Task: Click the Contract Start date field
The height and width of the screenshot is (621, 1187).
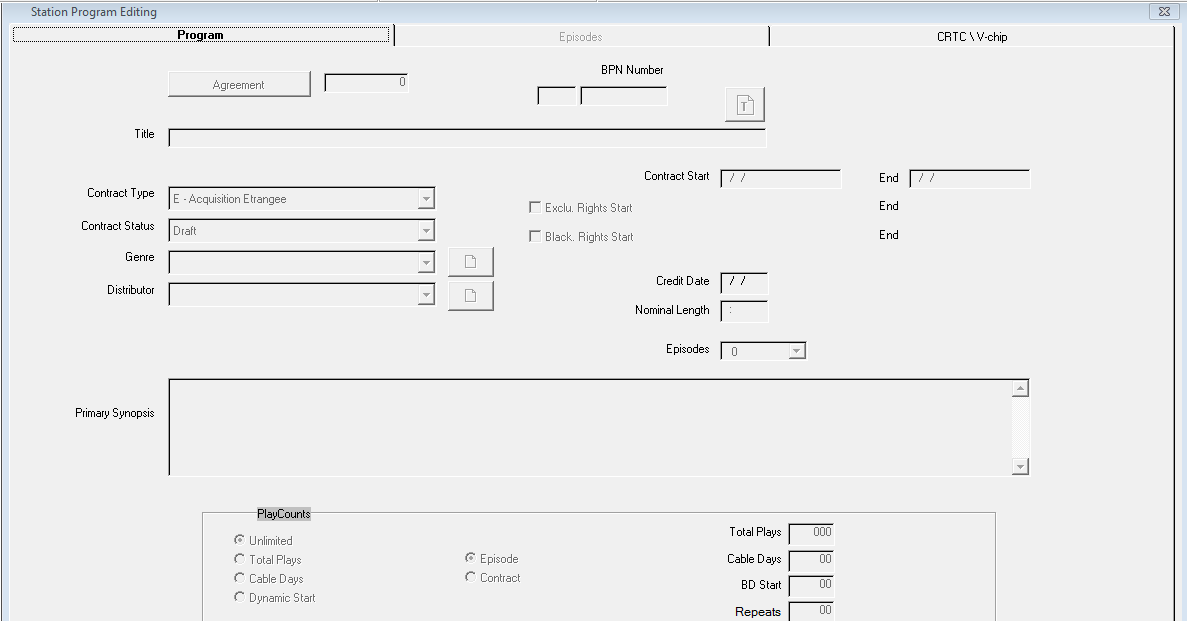Action: (x=780, y=179)
